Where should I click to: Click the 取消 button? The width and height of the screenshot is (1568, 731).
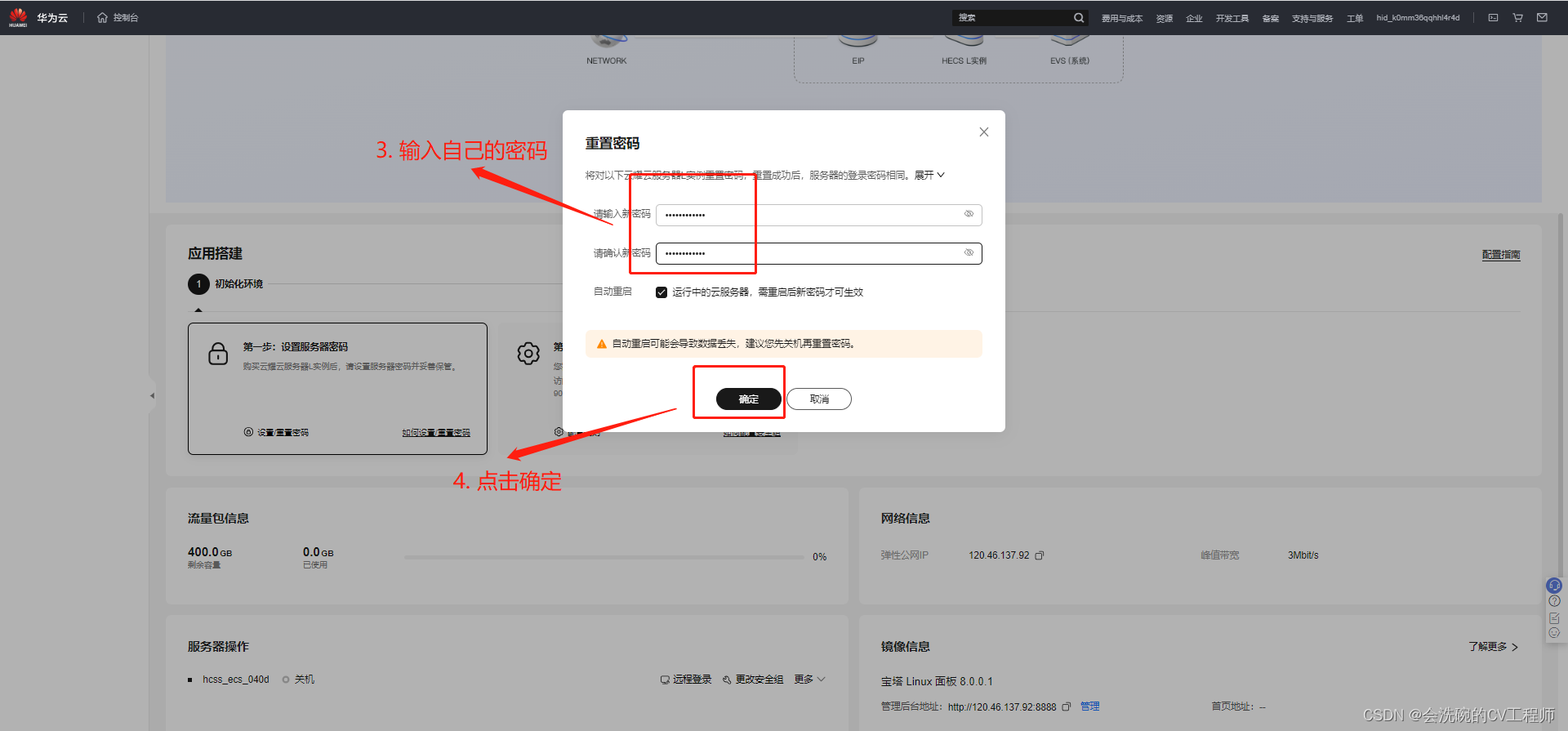coord(819,399)
